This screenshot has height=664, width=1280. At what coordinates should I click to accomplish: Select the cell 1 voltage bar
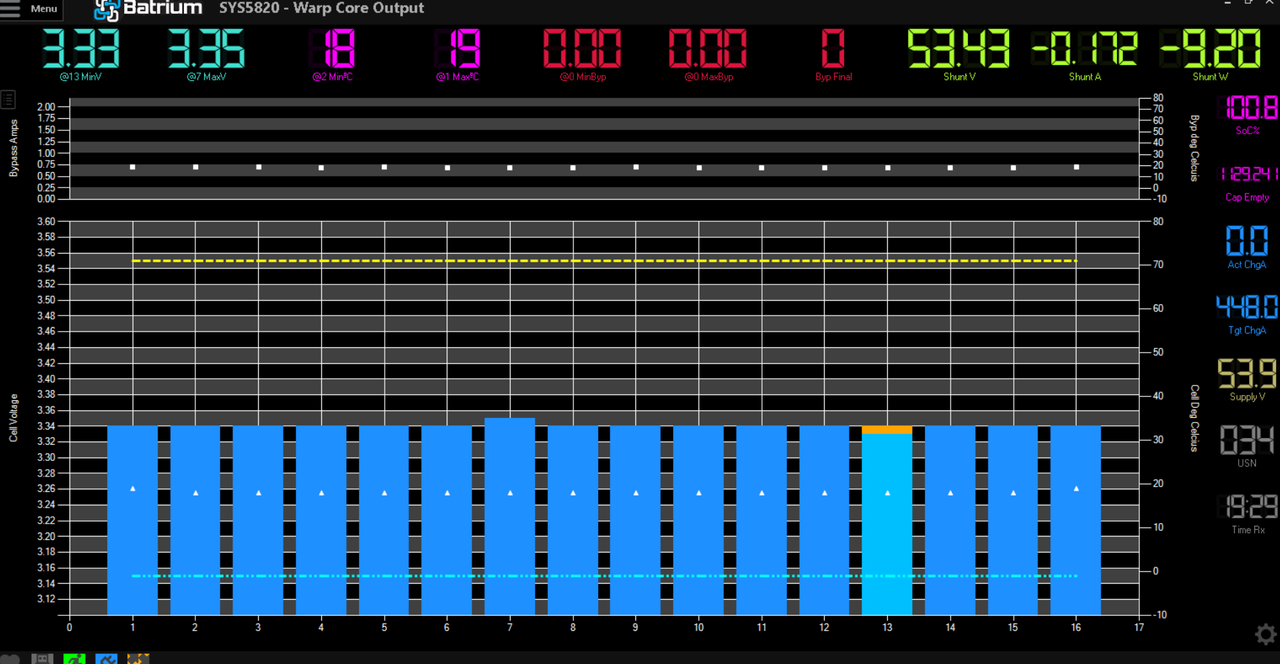132,520
